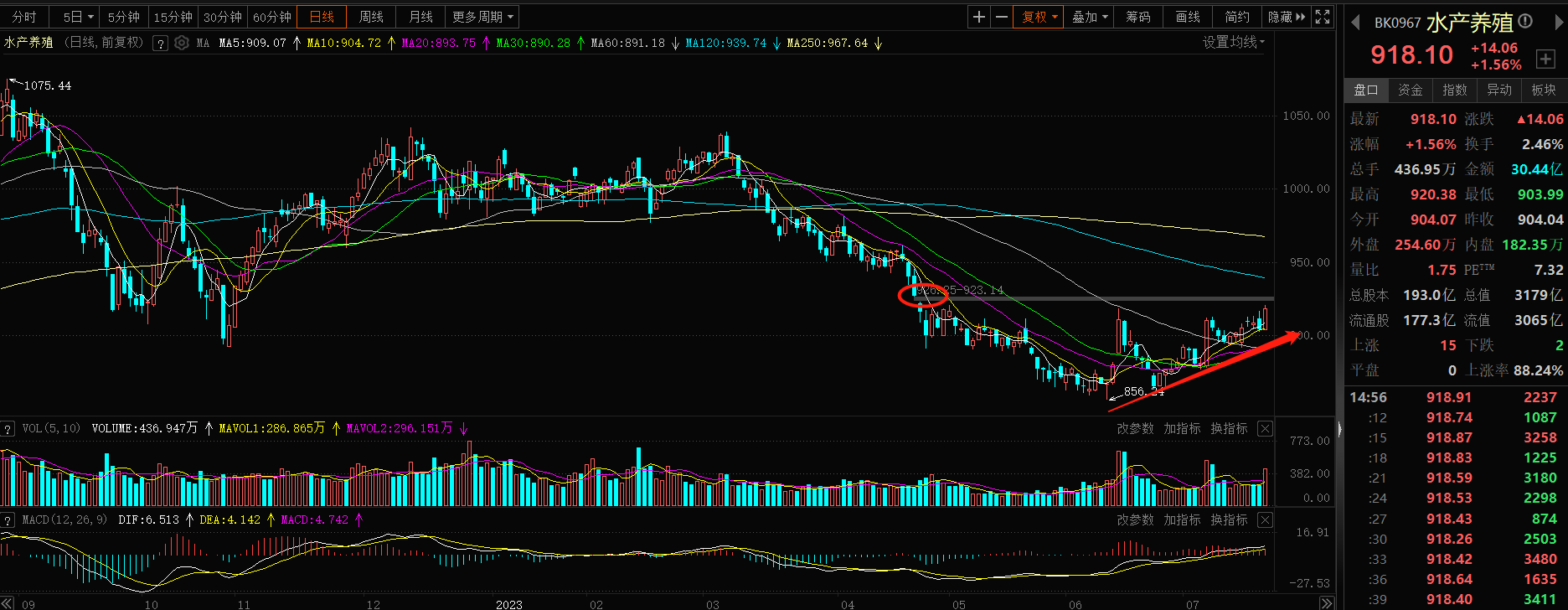The height and width of the screenshot is (610, 1568).
Task: Zoom in the chart with plus icon
Action: (979, 17)
